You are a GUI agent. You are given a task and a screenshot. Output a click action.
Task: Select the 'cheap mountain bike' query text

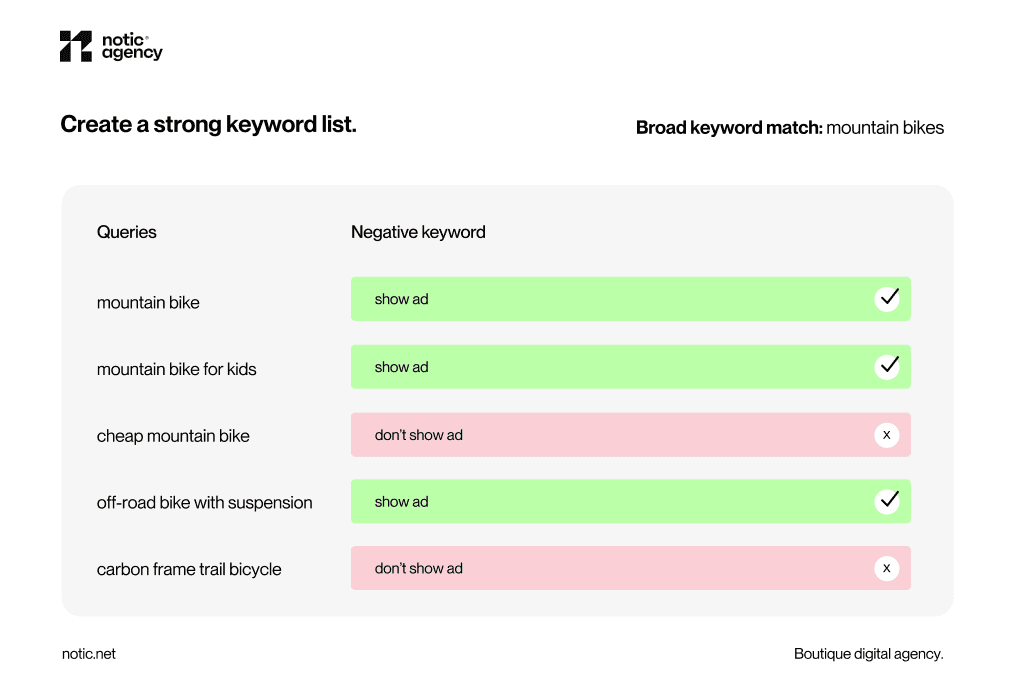(173, 436)
